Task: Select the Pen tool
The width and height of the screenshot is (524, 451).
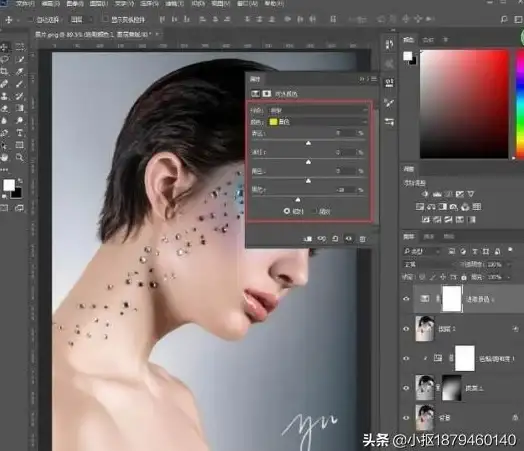Action: 5,133
